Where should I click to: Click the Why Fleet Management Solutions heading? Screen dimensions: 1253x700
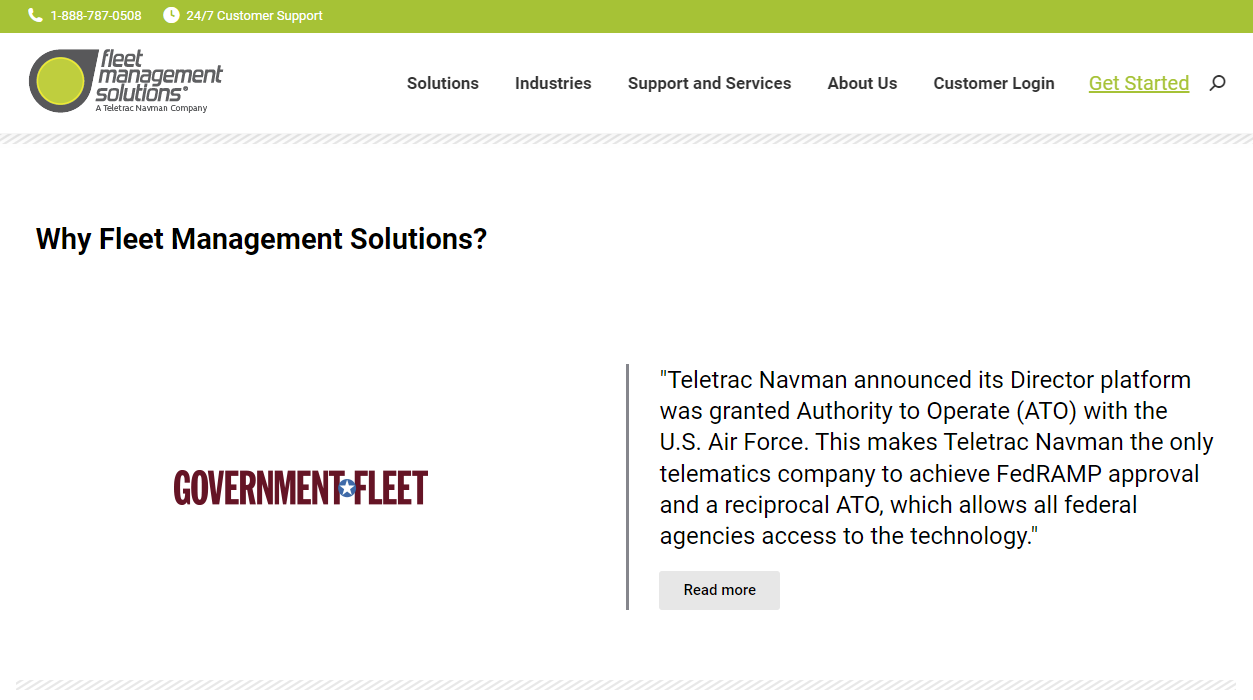click(261, 239)
